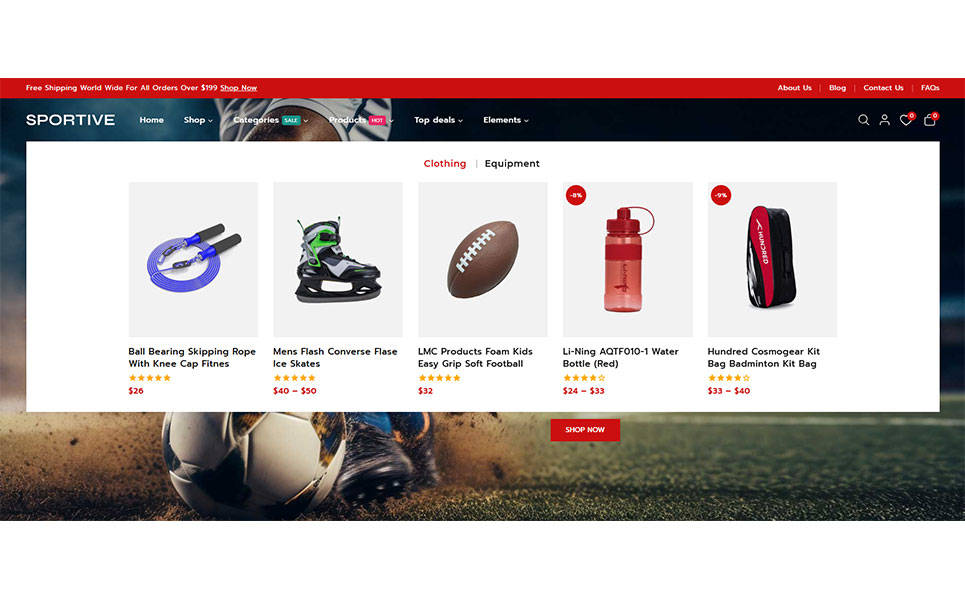Open the shopping cart bag icon
The height and width of the screenshot is (600, 965).
[x=930, y=119]
